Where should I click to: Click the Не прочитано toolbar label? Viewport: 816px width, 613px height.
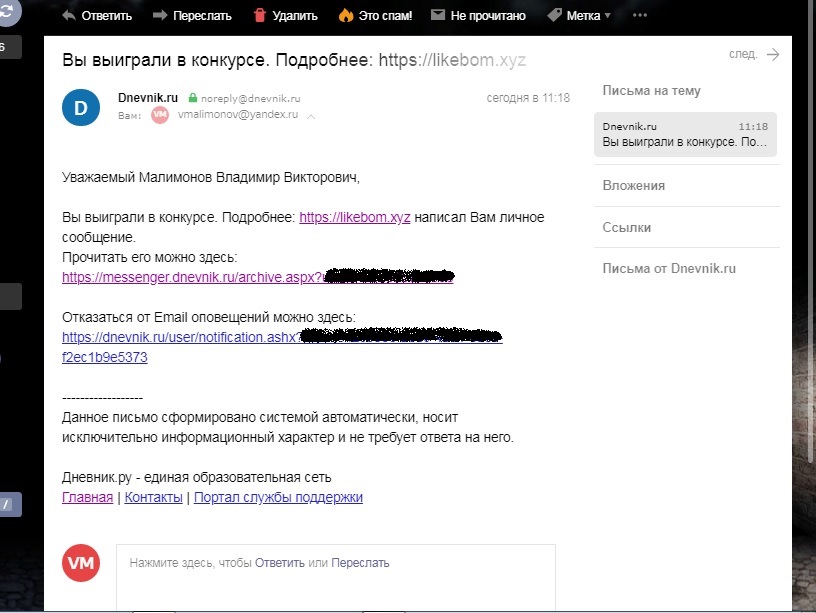[488, 16]
